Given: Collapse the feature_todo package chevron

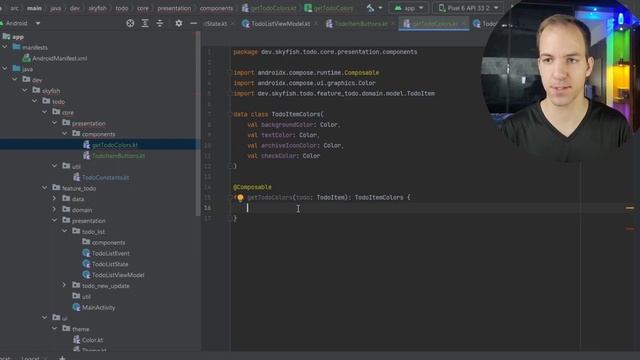Looking at the screenshot, I should point(44,188).
